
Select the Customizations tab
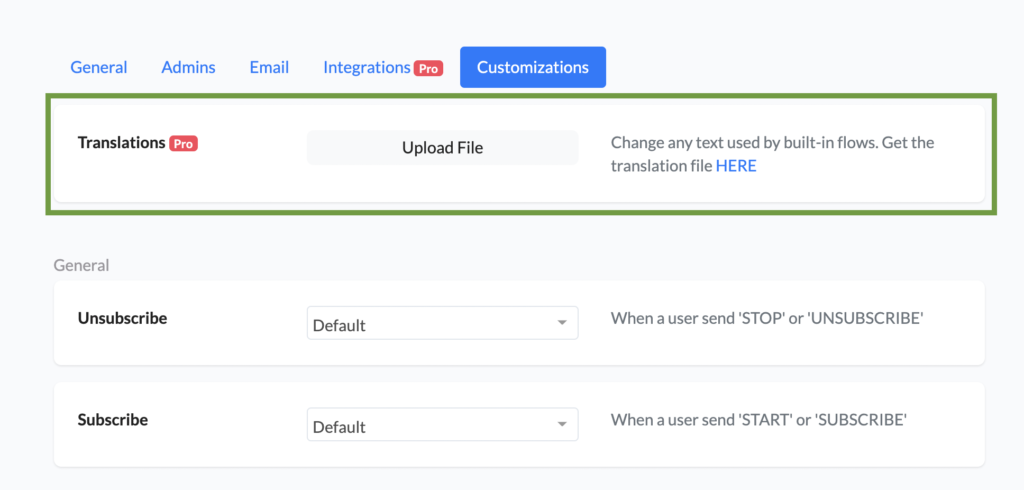(532, 68)
